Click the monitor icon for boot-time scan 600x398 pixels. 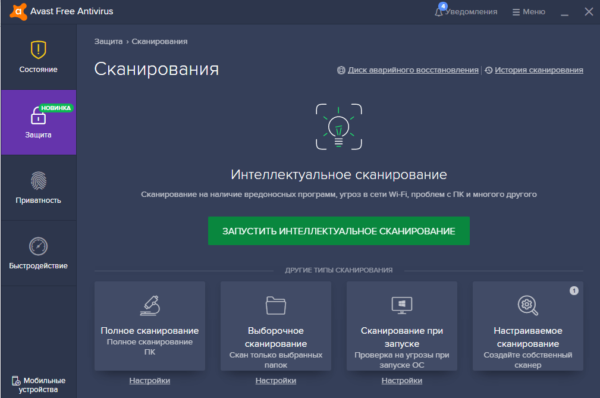tap(402, 305)
